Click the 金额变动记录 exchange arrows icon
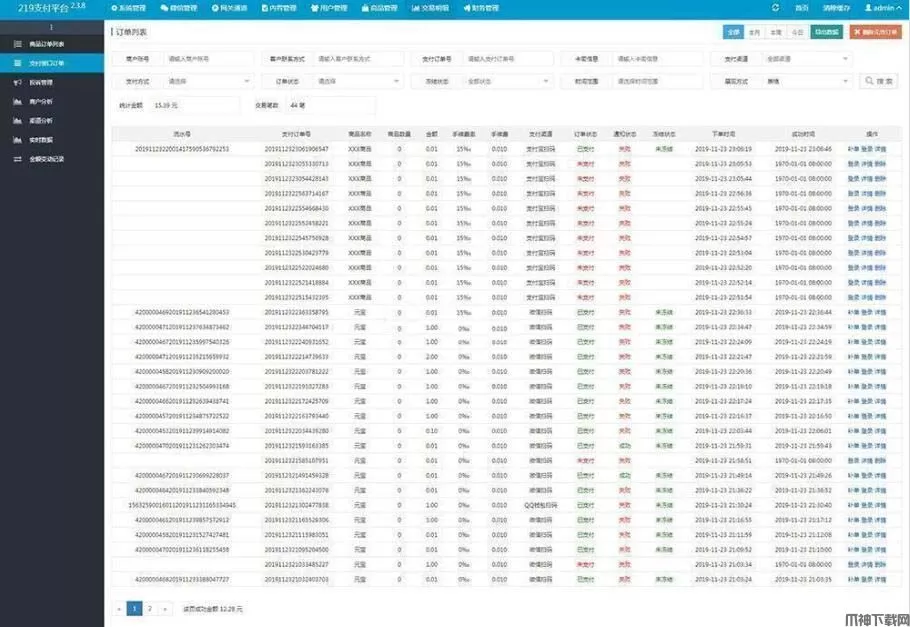This screenshot has height=627, width=910. click(18, 158)
